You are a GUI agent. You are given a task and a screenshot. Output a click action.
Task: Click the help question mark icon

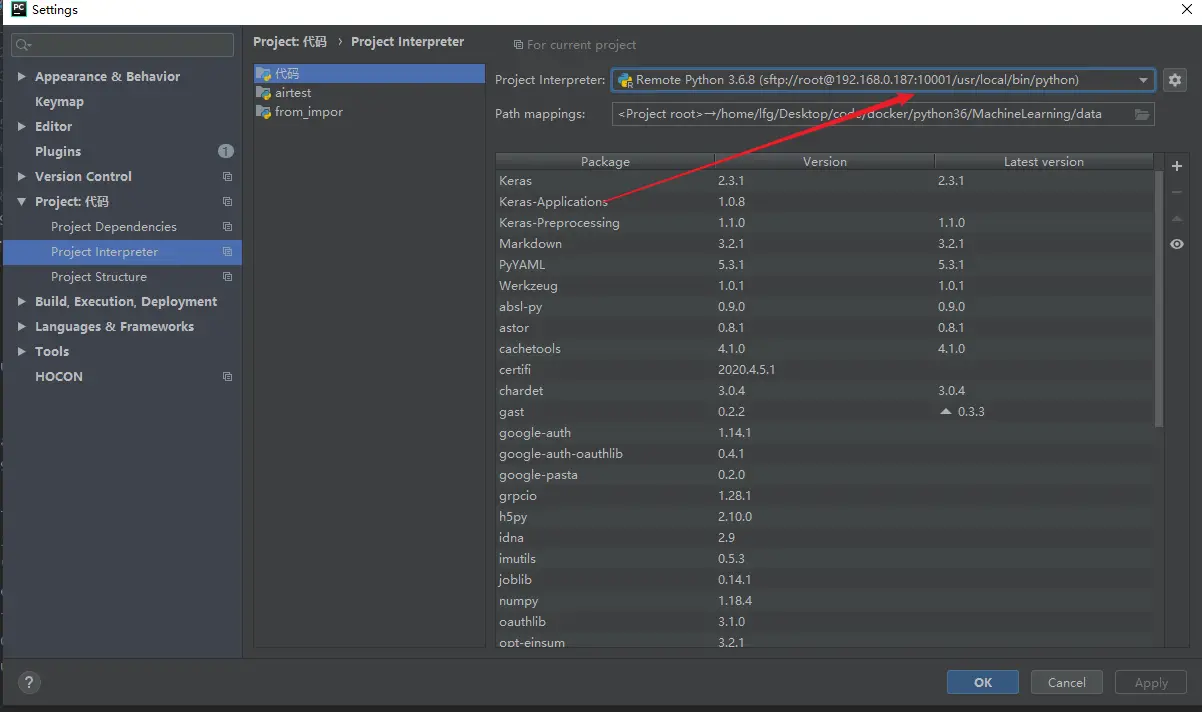(29, 683)
